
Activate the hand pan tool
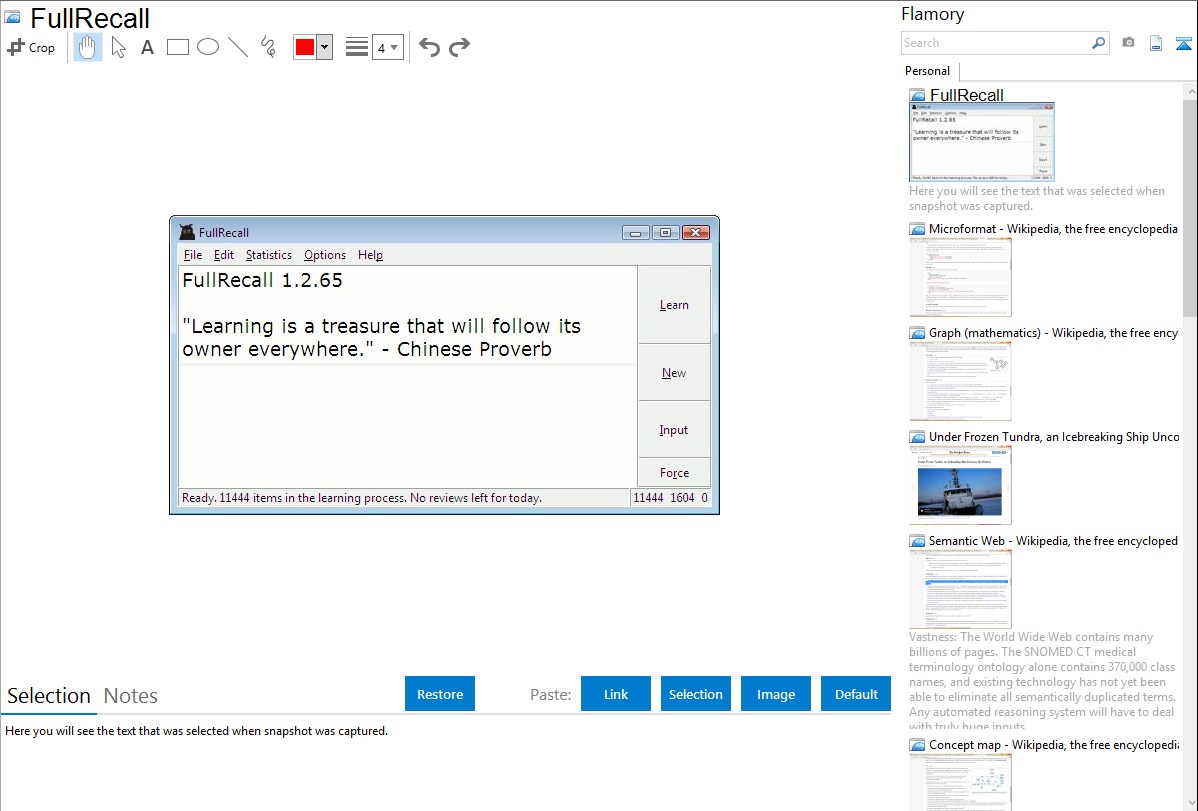[x=88, y=47]
